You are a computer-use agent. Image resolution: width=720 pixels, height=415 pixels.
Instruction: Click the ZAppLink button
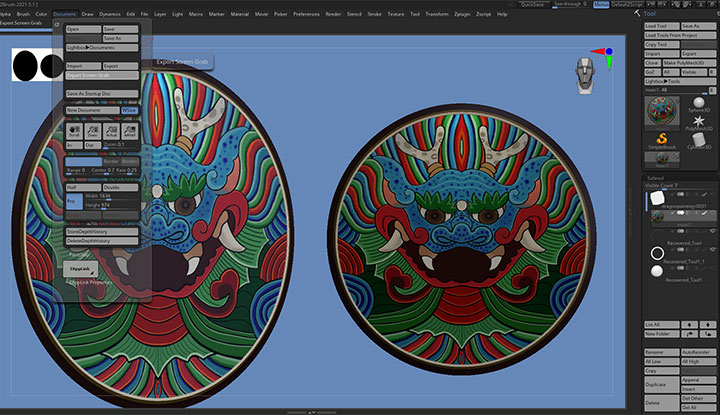(x=80, y=269)
